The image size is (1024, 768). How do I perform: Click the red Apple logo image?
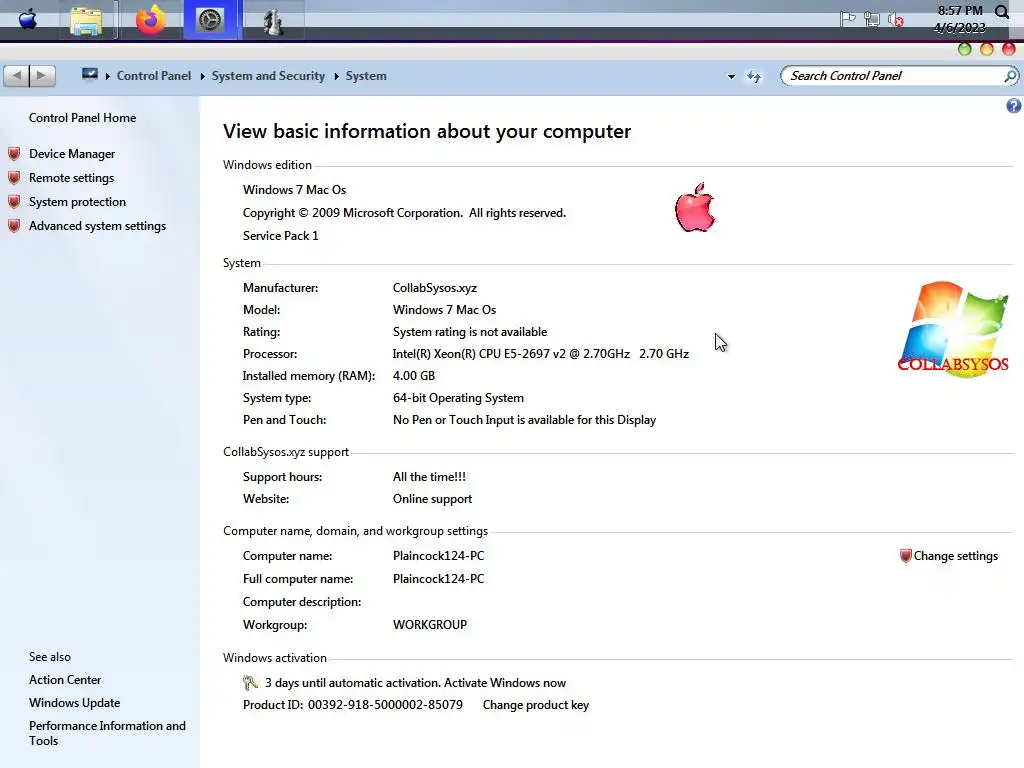[x=695, y=208]
